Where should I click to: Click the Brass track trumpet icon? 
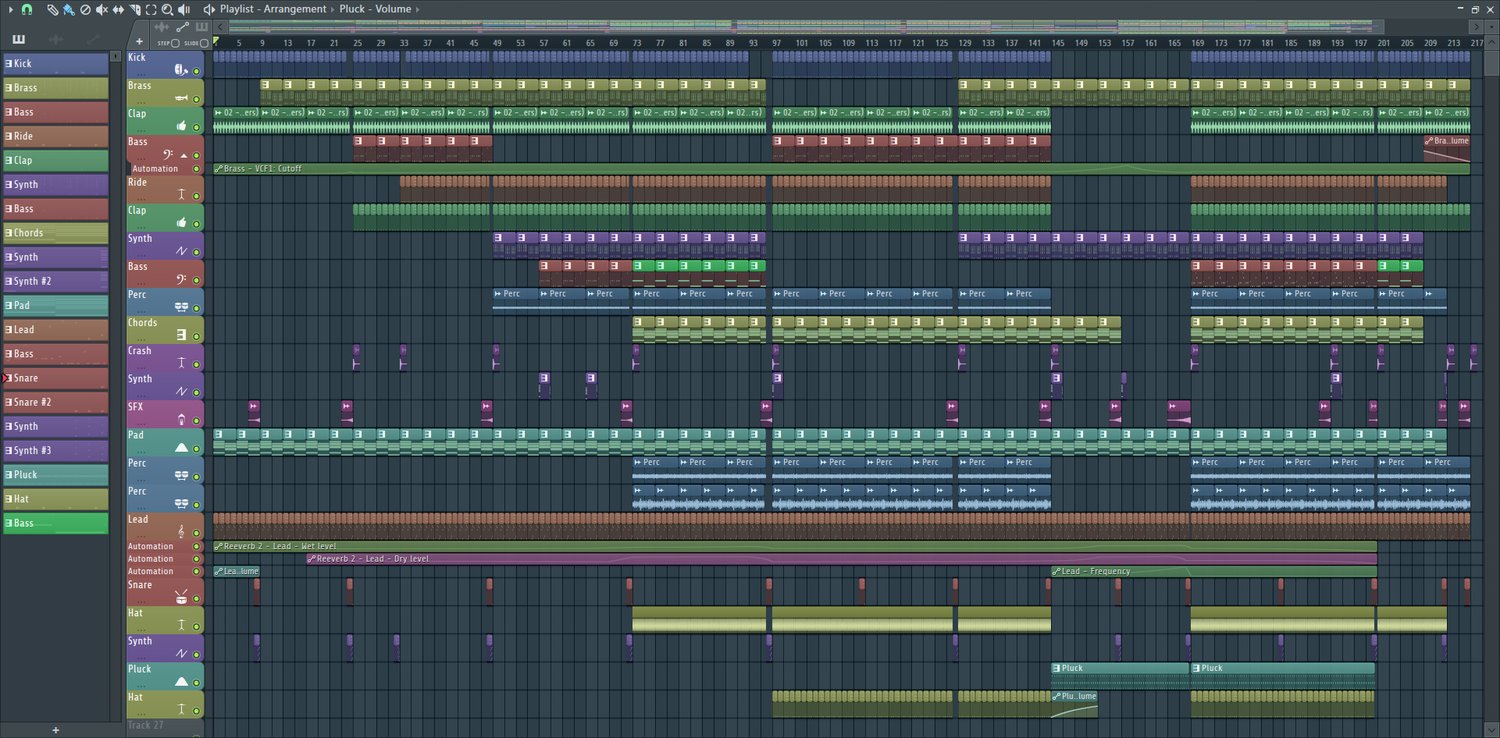181,98
